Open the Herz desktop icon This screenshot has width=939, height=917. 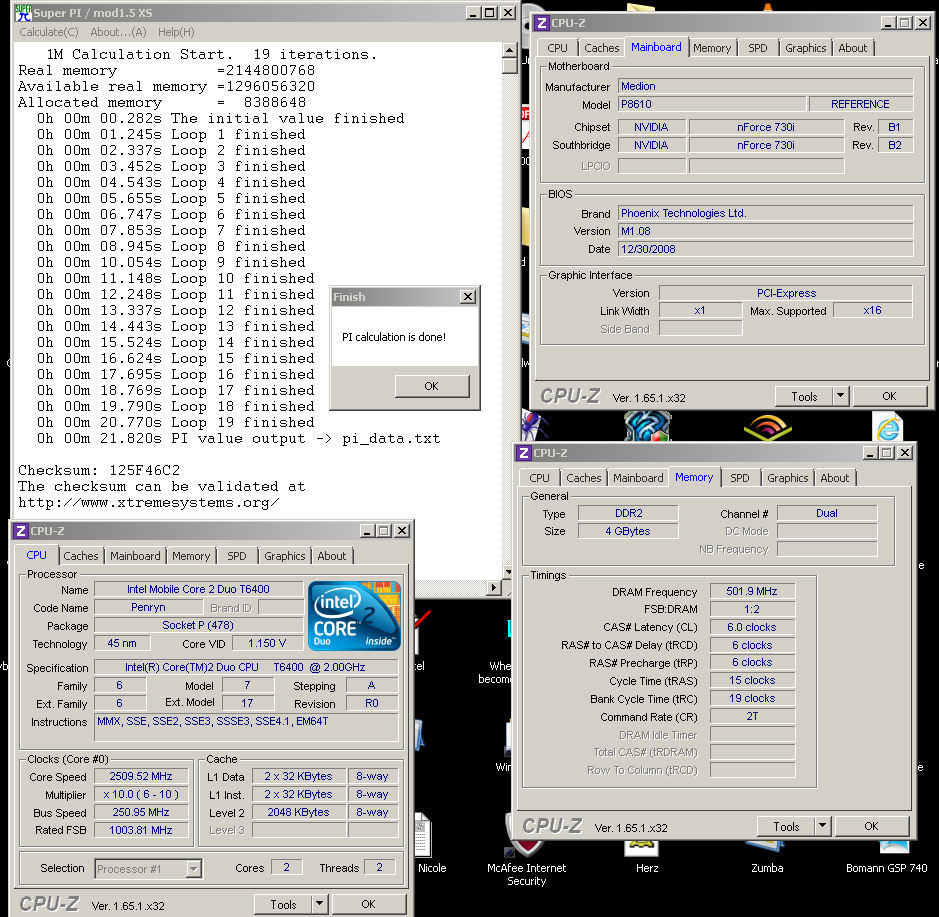pyautogui.click(x=647, y=857)
